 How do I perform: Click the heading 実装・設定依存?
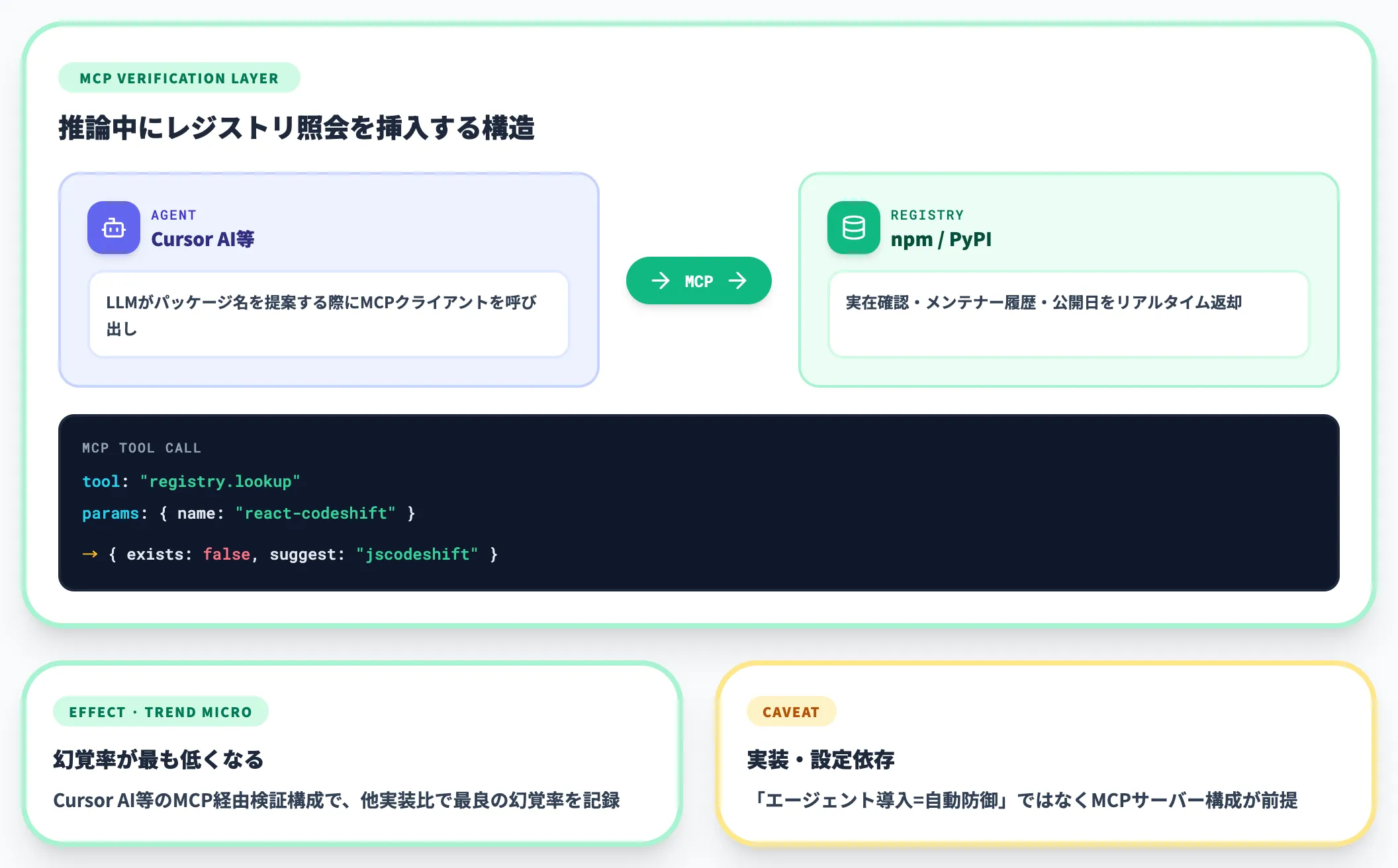[x=821, y=759]
